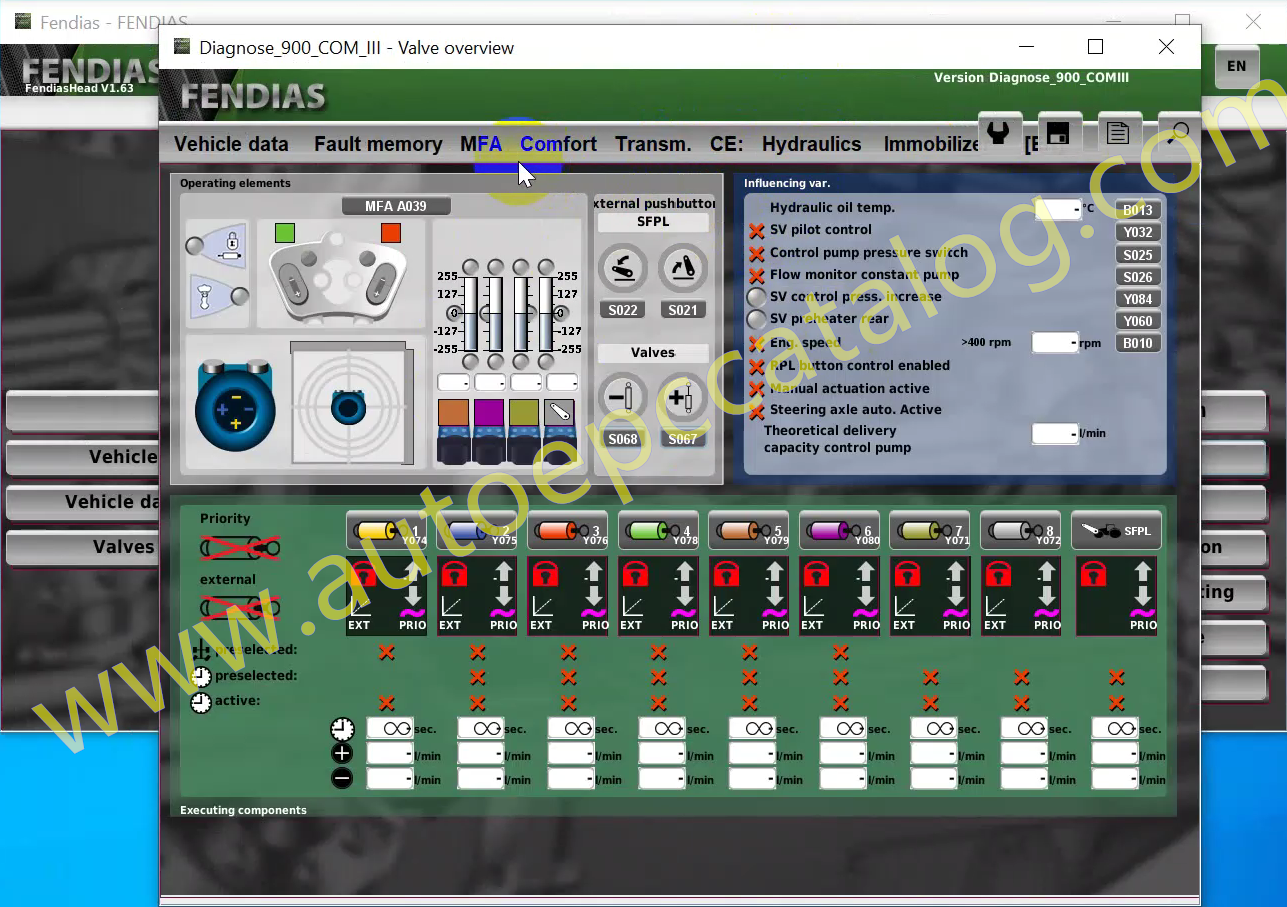The image size is (1287, 907).
Task: Select the yellow valve 1 Y074 button
Action: pyautogui.click(x=387, y=531)
